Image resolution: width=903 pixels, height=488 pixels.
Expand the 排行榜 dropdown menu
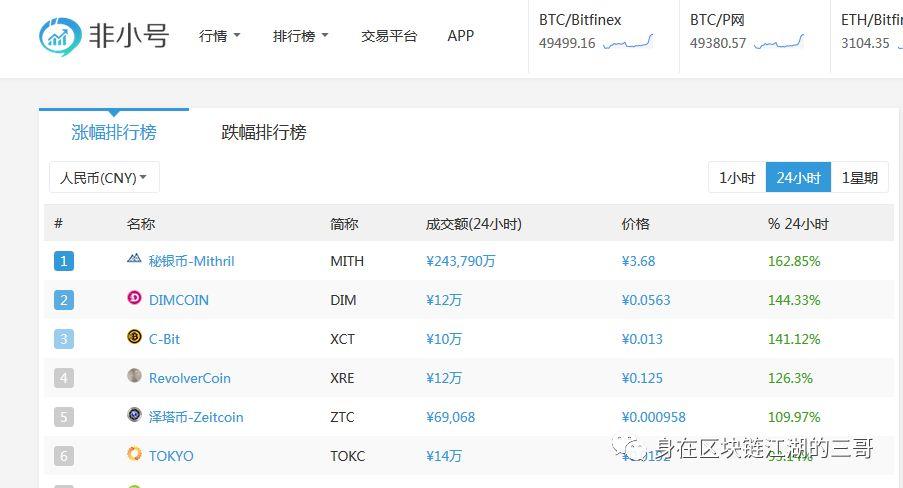301,36
